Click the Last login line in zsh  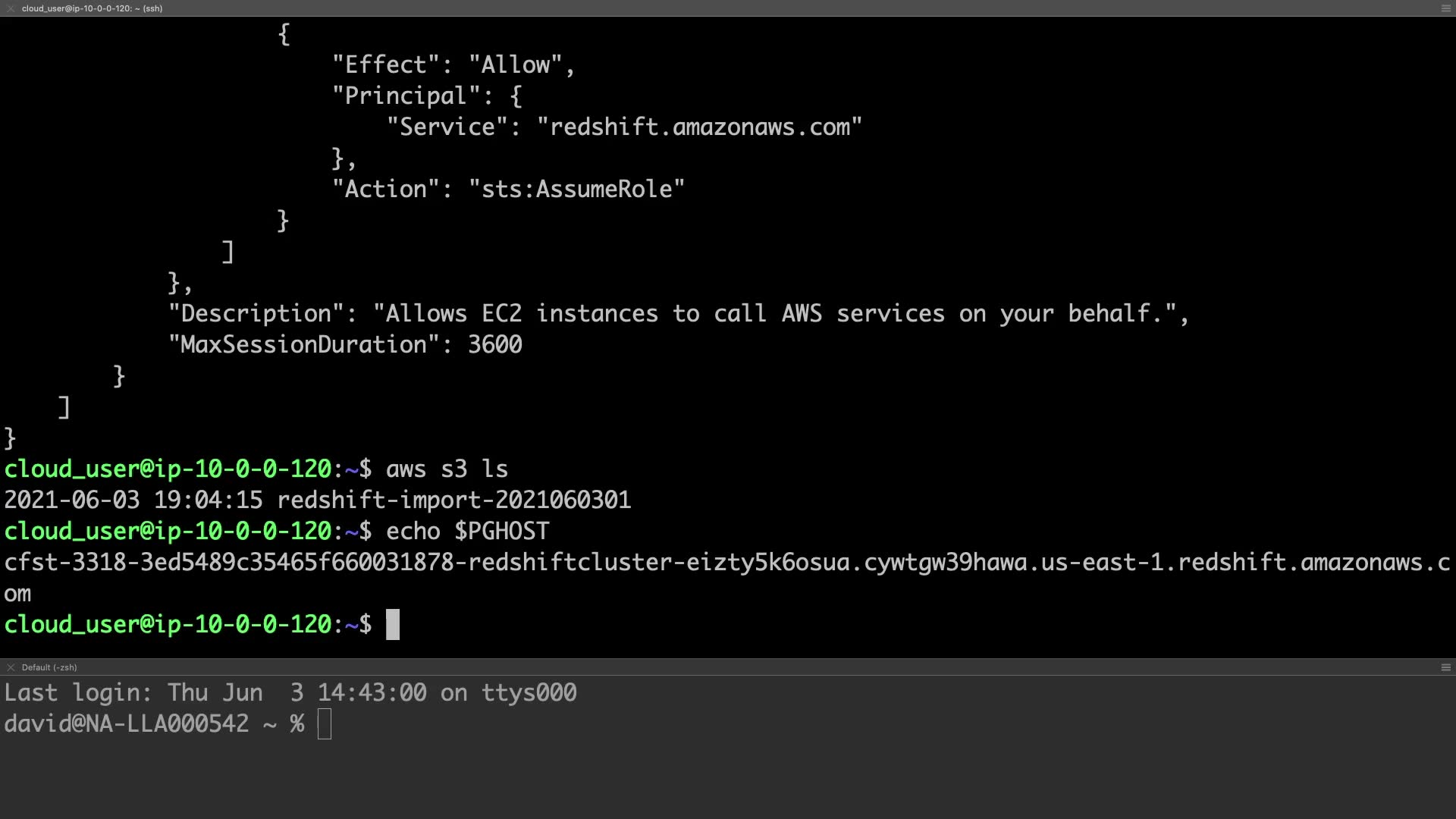click(x=290, y=693)
